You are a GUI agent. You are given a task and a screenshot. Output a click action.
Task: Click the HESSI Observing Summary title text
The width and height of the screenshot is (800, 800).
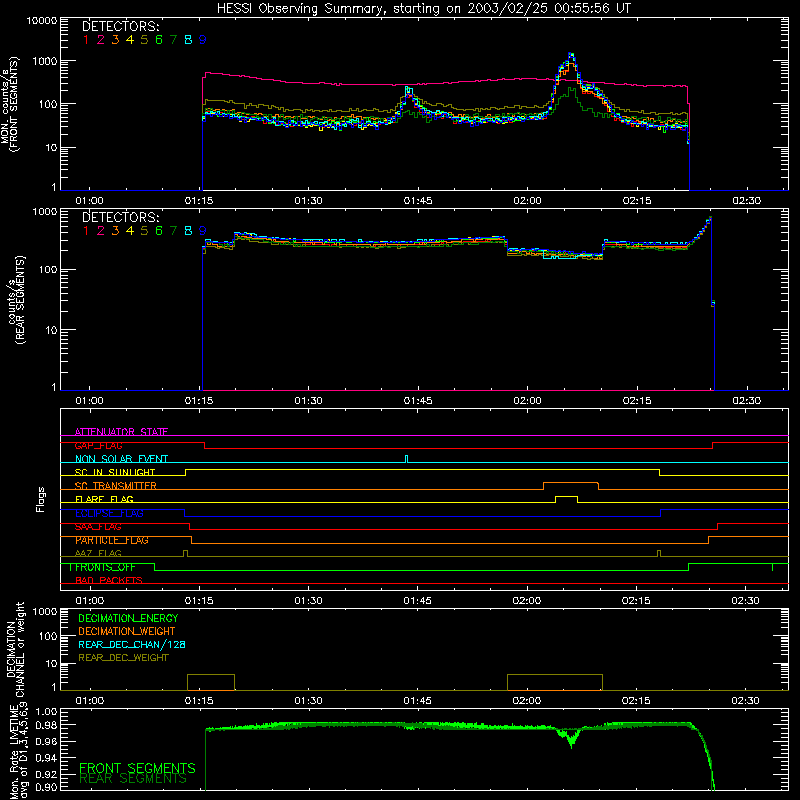tap(424, 9)
